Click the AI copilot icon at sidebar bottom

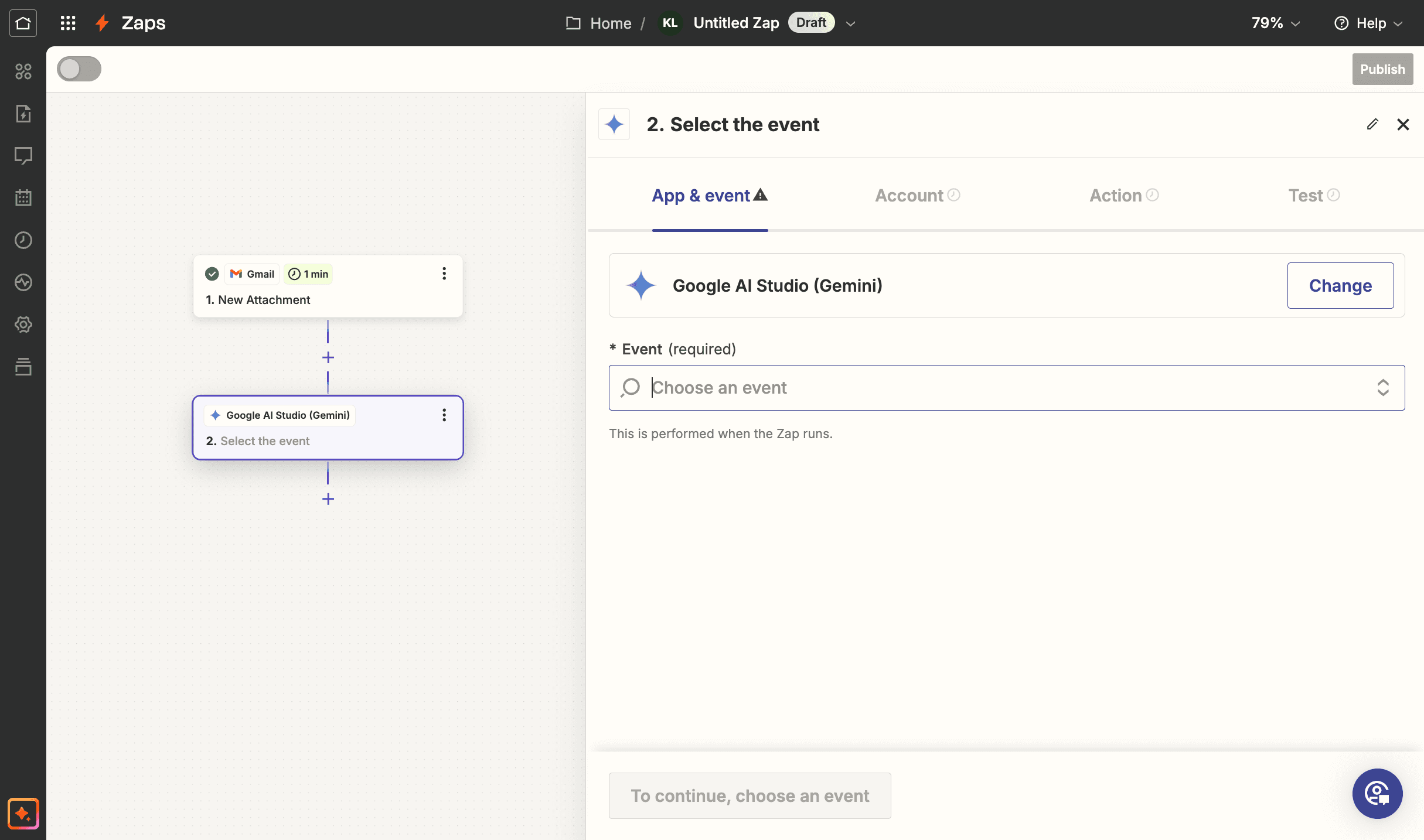coord(23,814)
